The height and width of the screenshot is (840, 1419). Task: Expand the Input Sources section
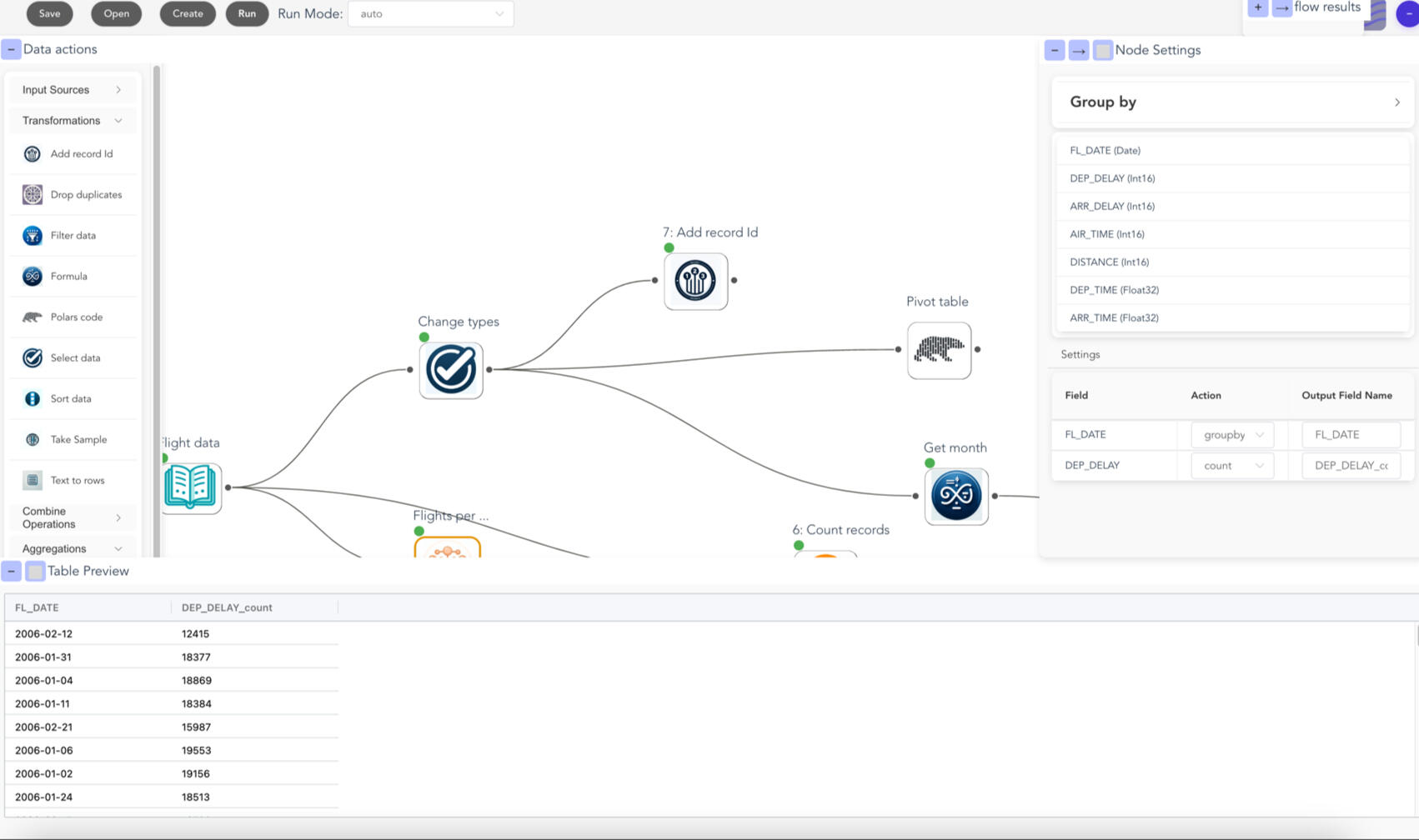tap(72, 90)
